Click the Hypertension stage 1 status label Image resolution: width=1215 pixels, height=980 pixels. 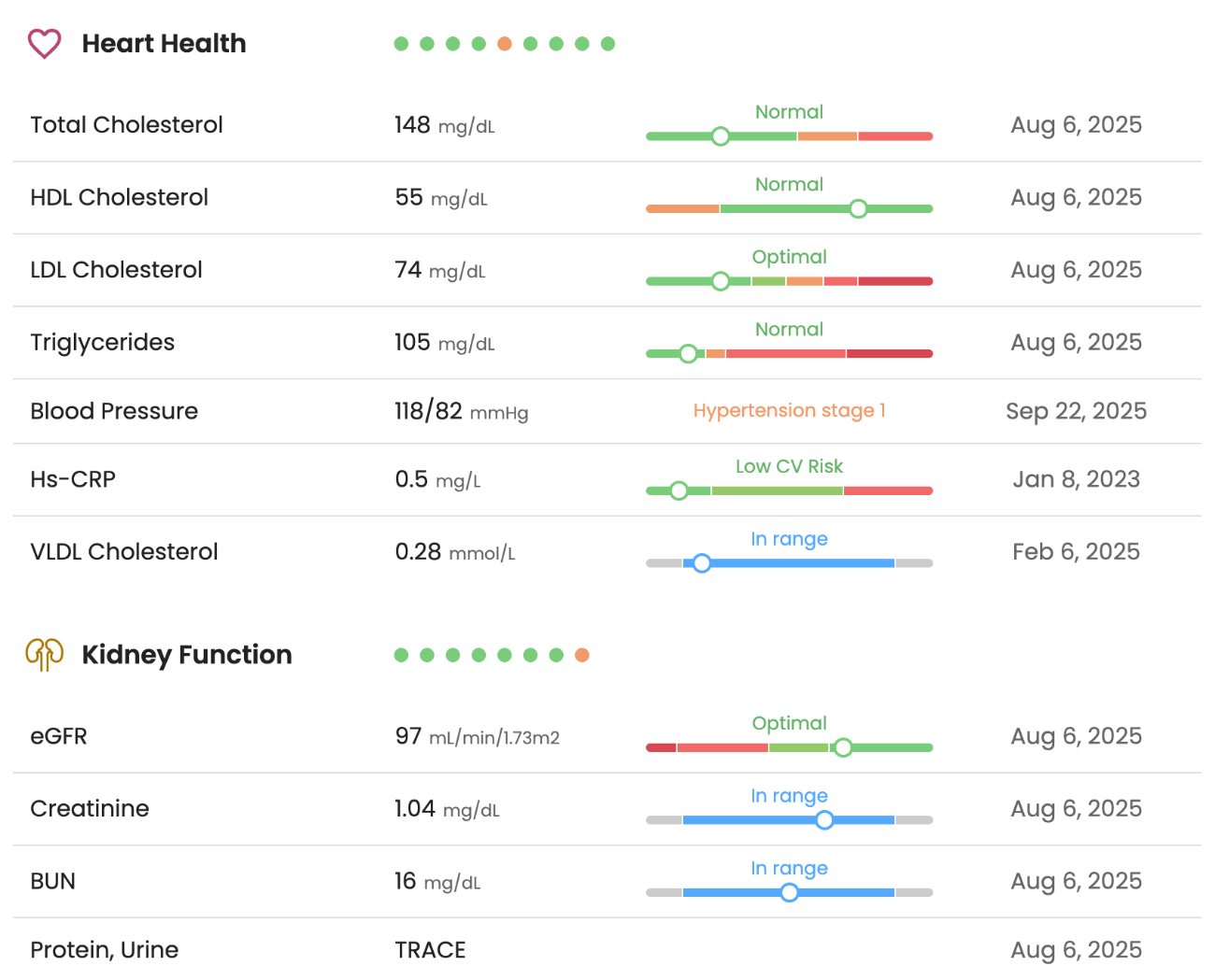(789, 411)
